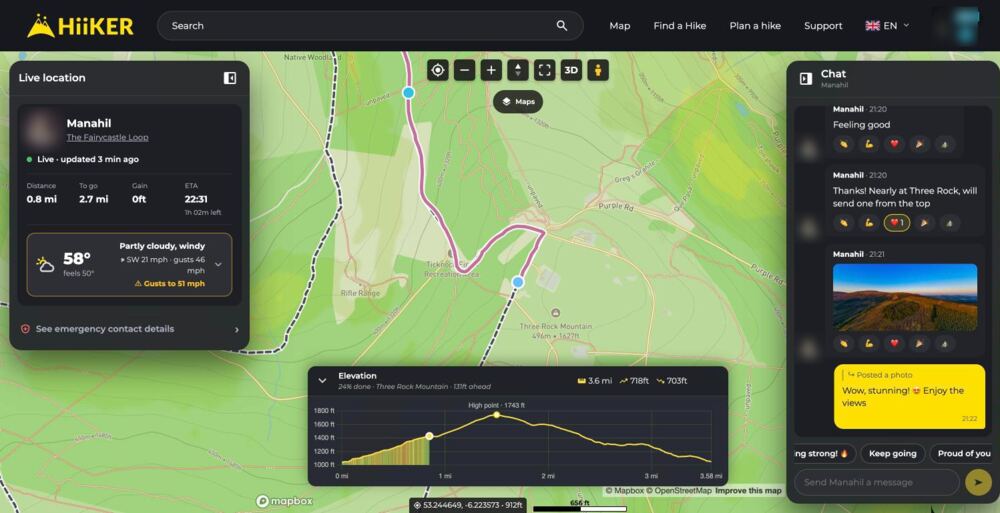React with clap to the photo message
The height and width of the screenshot is (513, 1000).
click(844, 344)
